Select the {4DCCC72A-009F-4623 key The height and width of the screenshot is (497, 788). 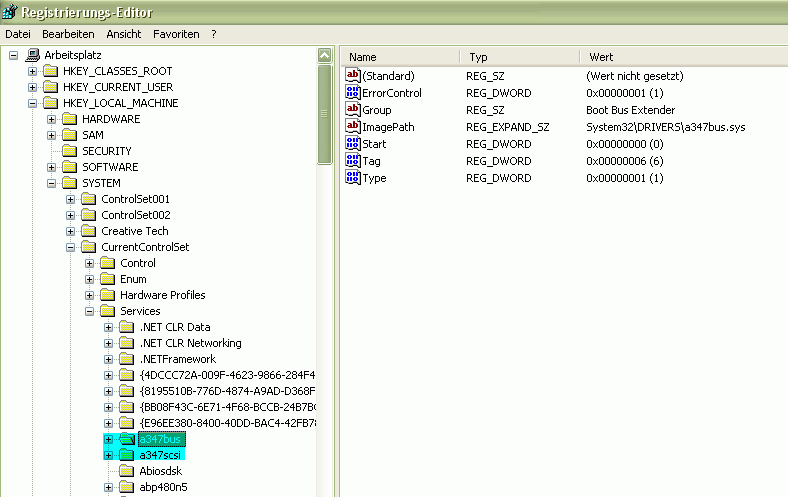click(227, 375)
